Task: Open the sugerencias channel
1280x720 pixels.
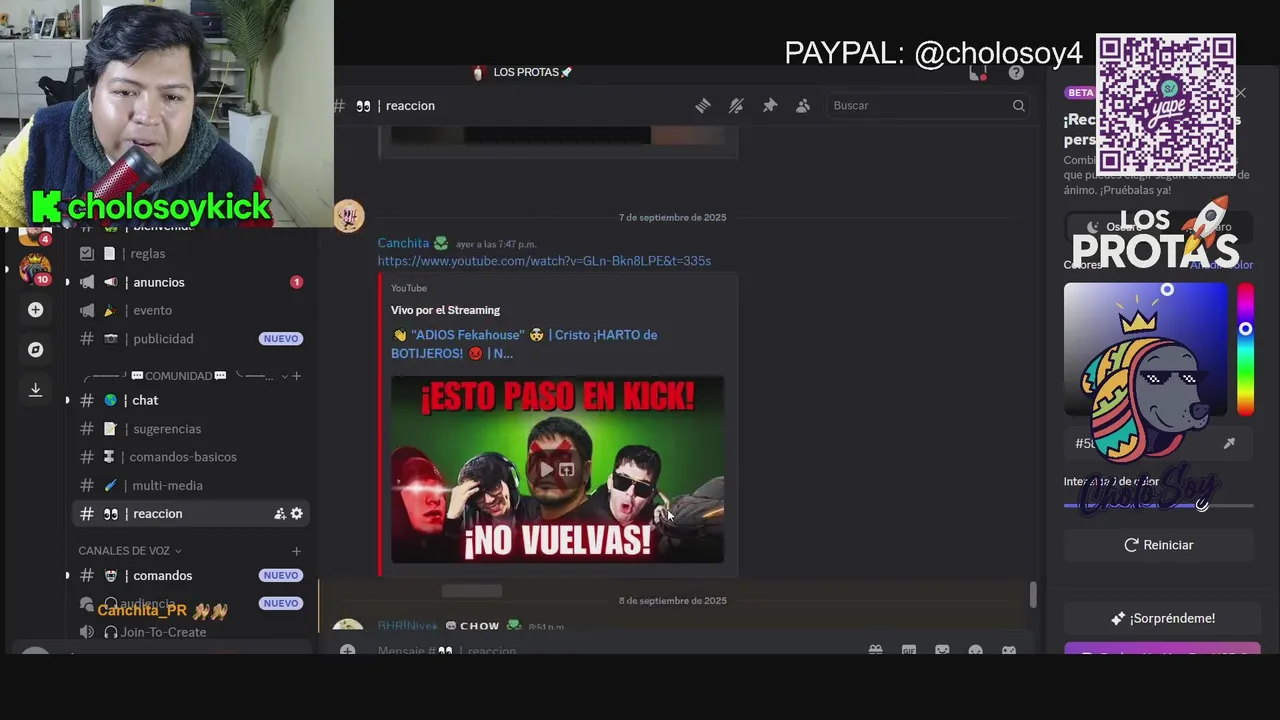Action: click(190, 429)
